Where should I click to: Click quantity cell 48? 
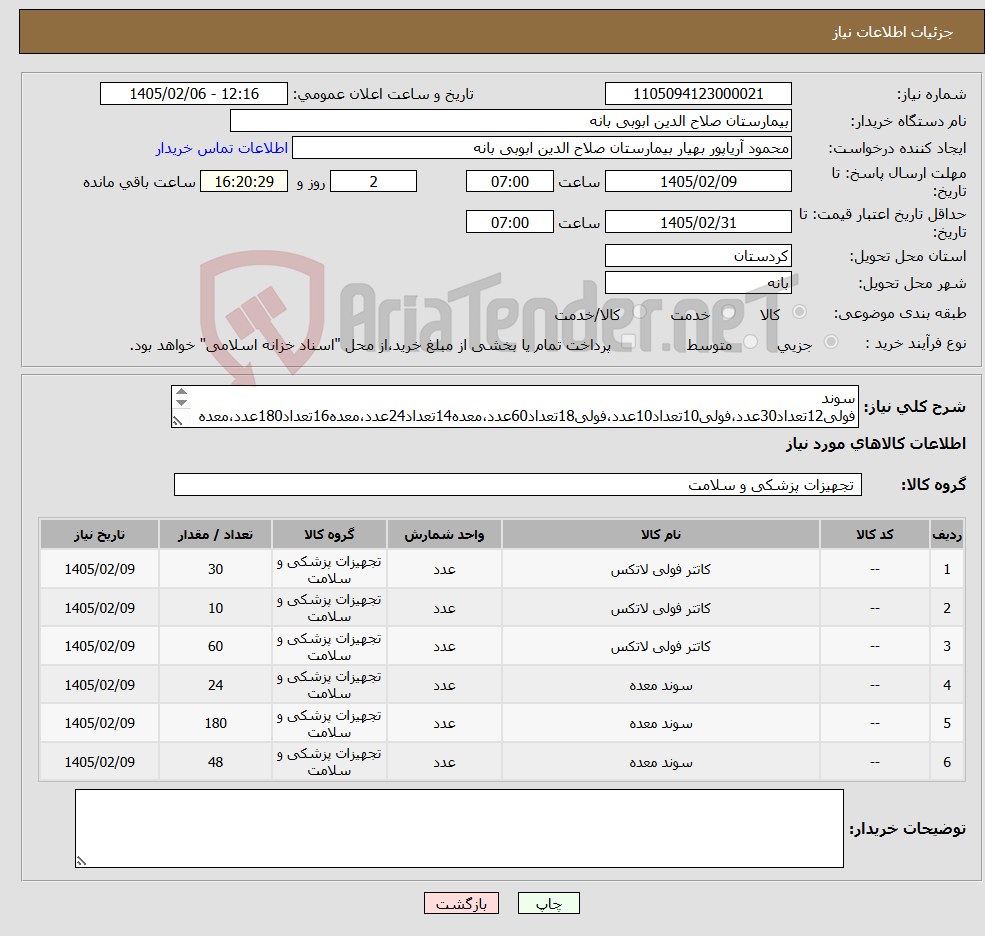pyautogui.click(x=215, y=762)
